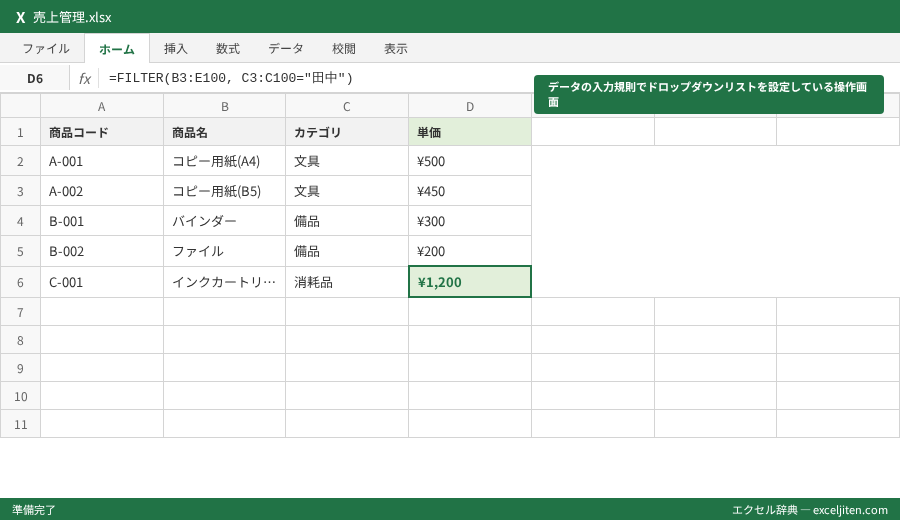Viewport: 900px width, 520px height.
Task: Switch to the ホーム tab
Action: coord(117,49)
